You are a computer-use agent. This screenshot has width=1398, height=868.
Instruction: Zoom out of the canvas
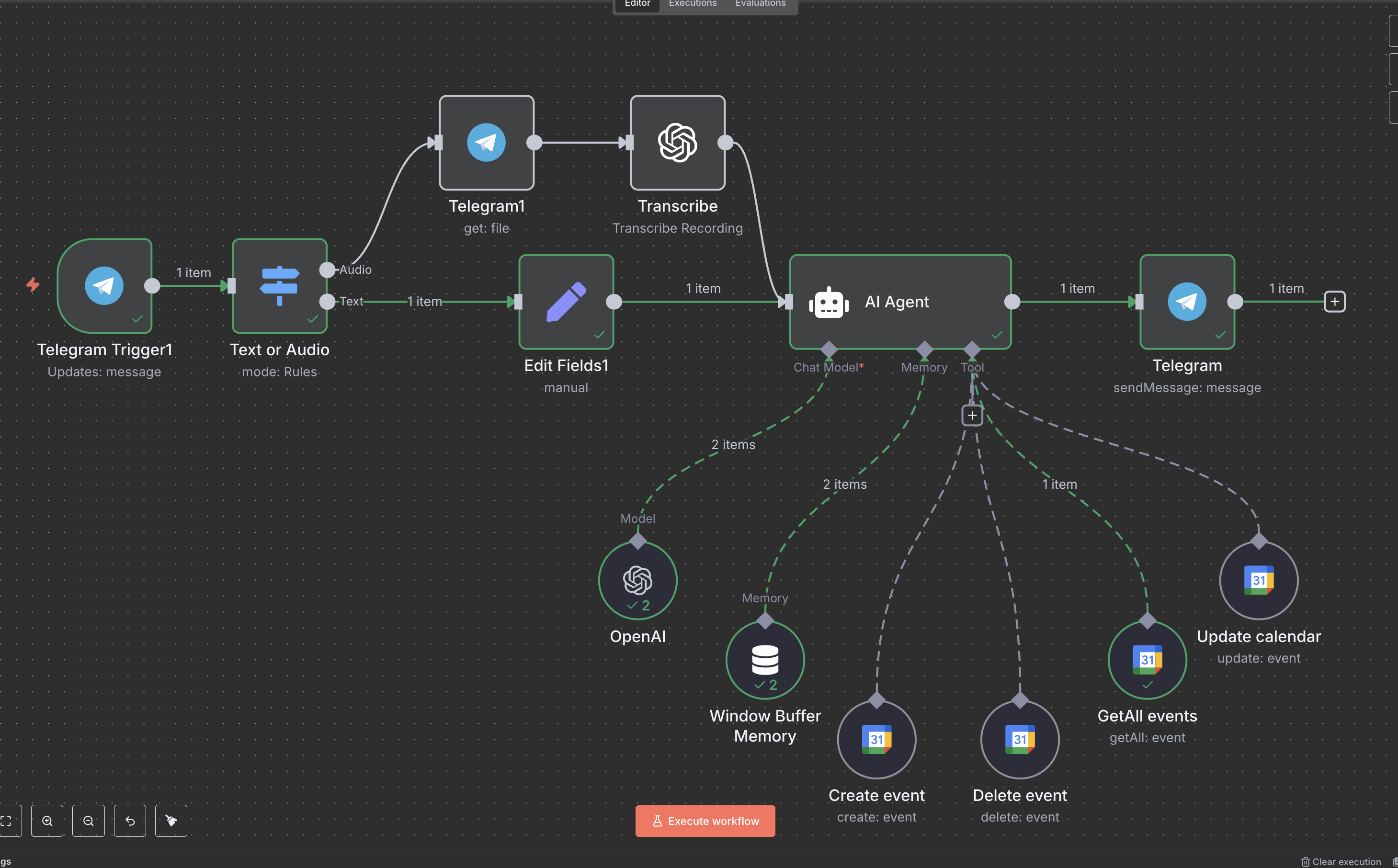pos(89,820)
